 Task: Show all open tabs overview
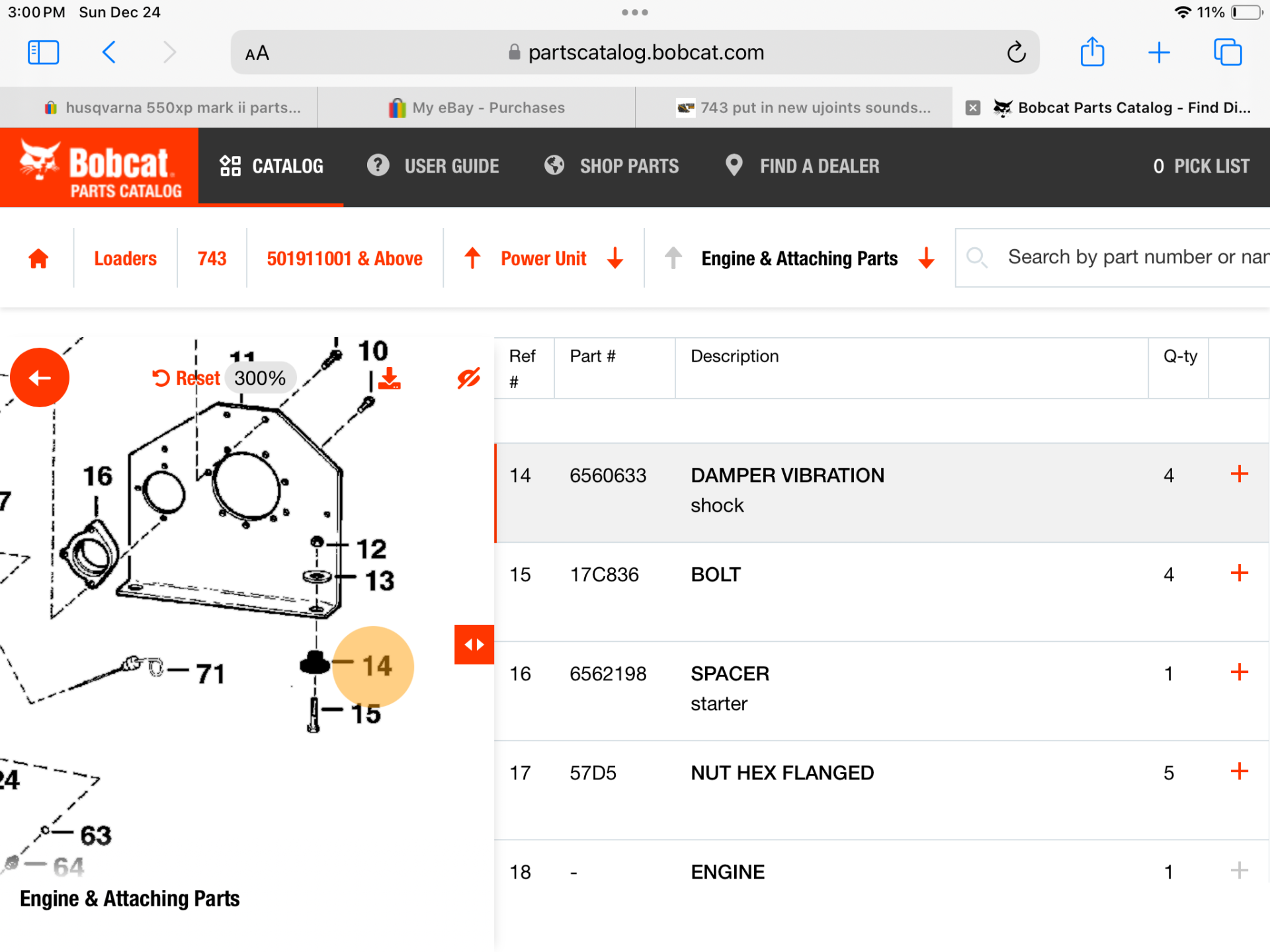pos(1228,52)
